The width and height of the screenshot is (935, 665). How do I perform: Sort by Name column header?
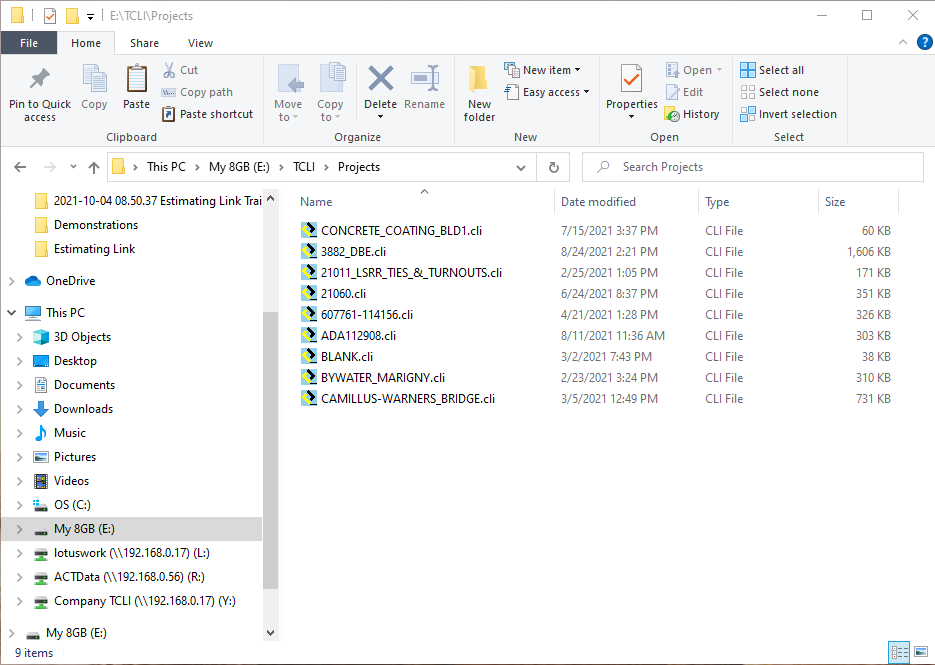point(424,202)
